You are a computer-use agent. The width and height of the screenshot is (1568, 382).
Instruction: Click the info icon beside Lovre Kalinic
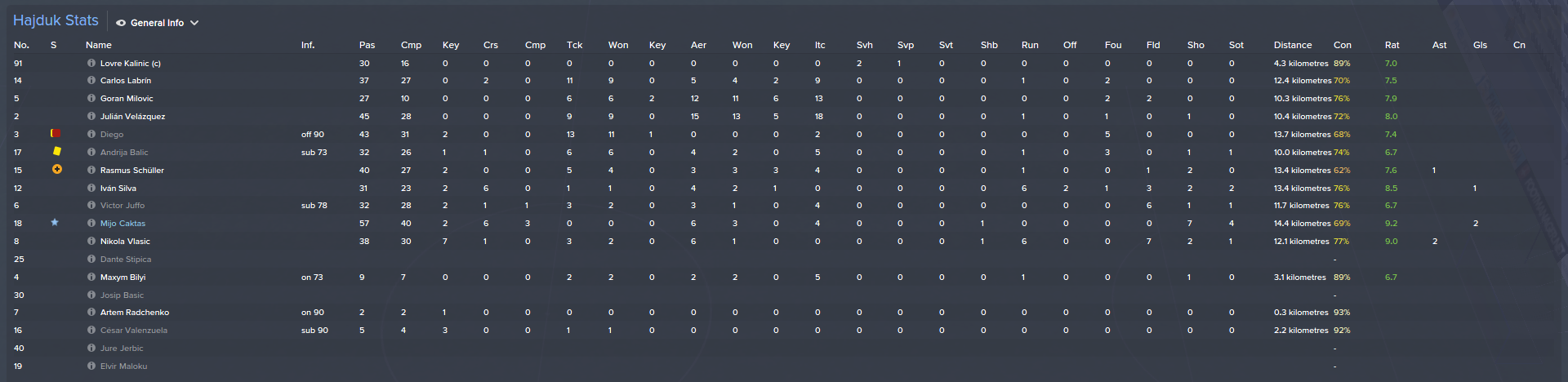pos(91,63)
